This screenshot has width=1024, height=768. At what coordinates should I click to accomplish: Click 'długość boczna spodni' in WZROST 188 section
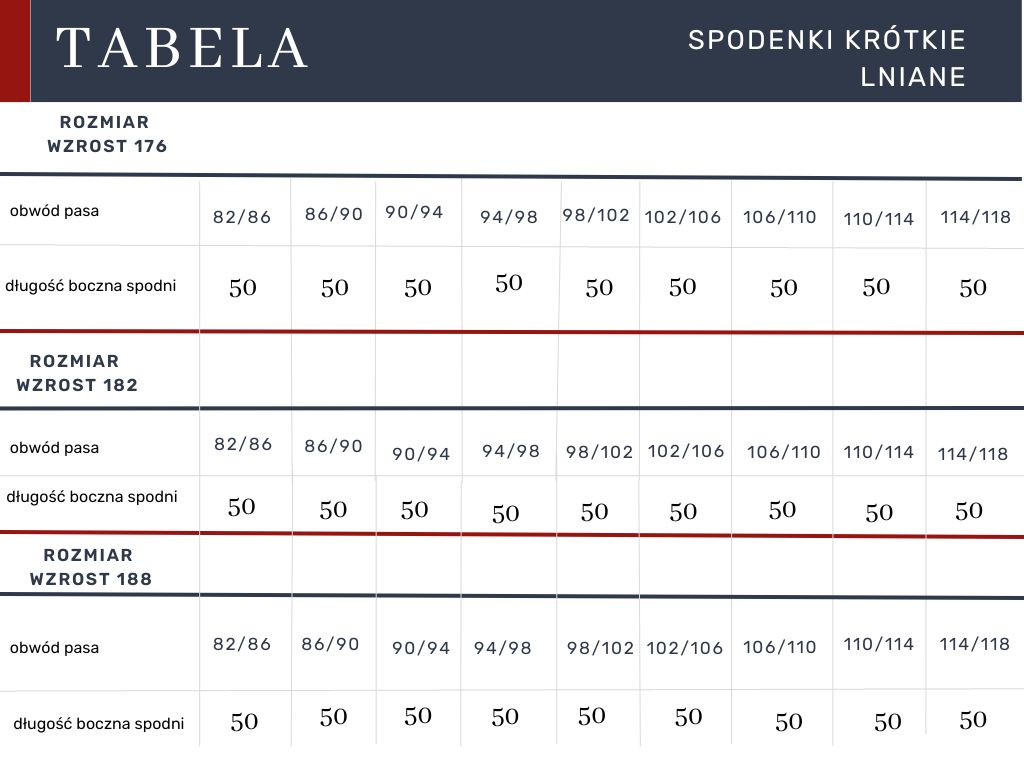[x=98, y=723]
